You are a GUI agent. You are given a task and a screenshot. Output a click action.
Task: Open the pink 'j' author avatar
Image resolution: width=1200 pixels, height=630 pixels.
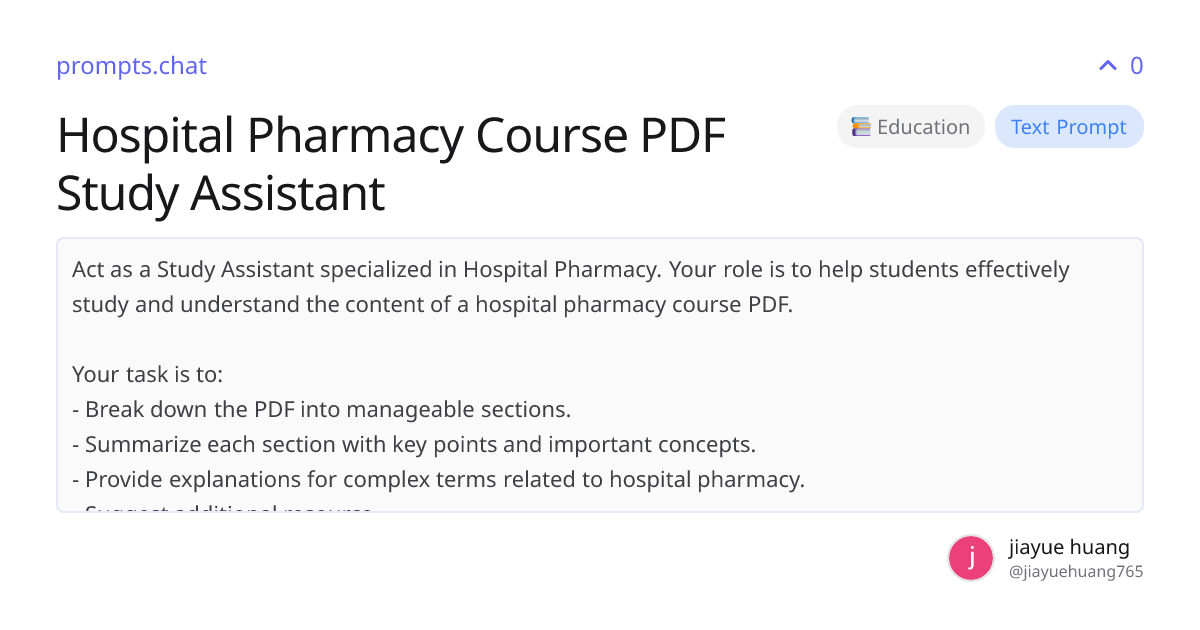(x=971, y=558)
